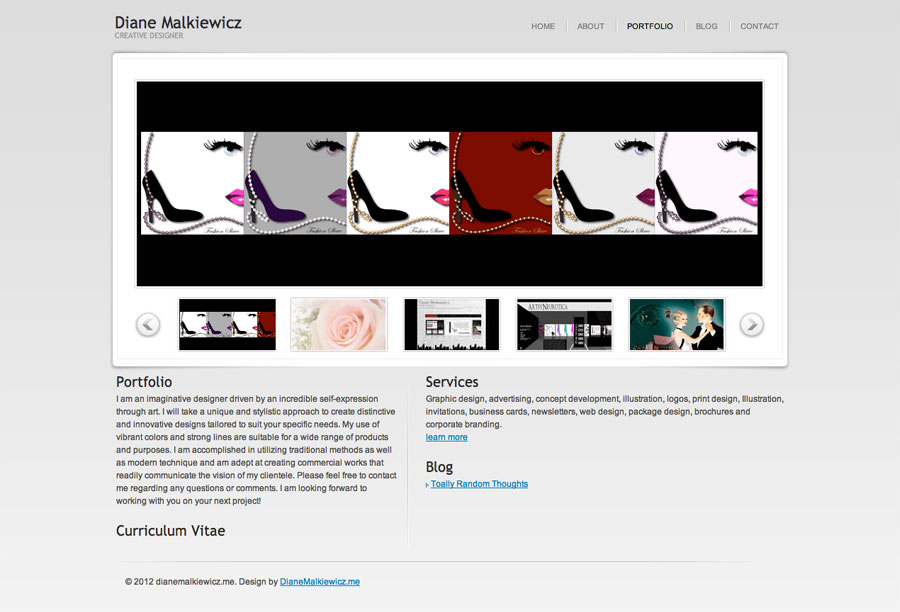Open the About menu item
Screen dimensions: 900x612
tap(591, 27)
